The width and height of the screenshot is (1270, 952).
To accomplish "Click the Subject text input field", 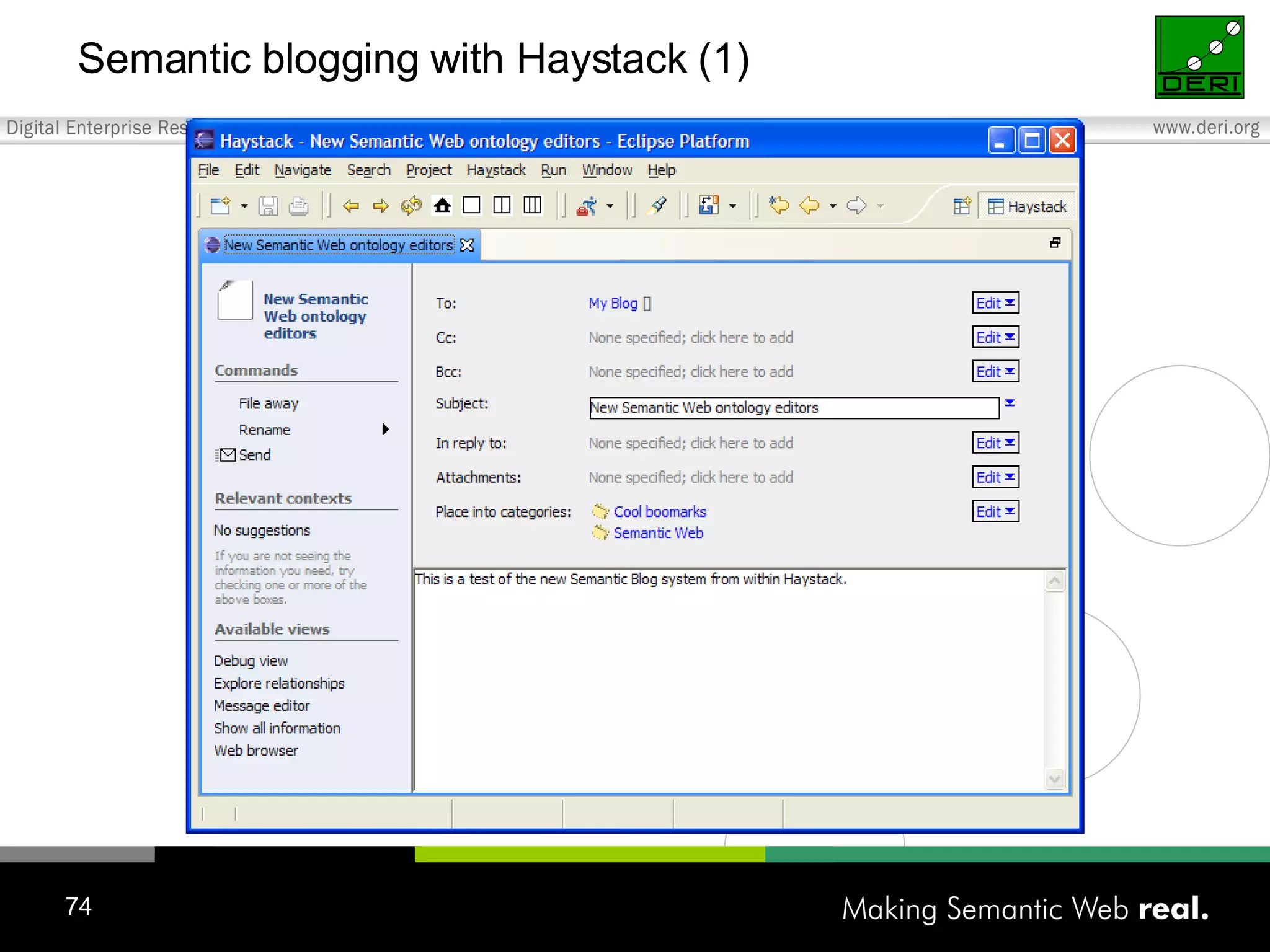I will pyautogui.click(x=794, y=408).
